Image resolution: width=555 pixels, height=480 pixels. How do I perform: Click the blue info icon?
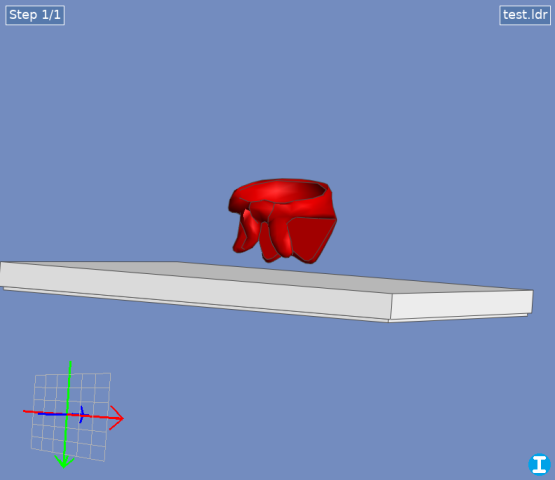(x=539, y=464)
